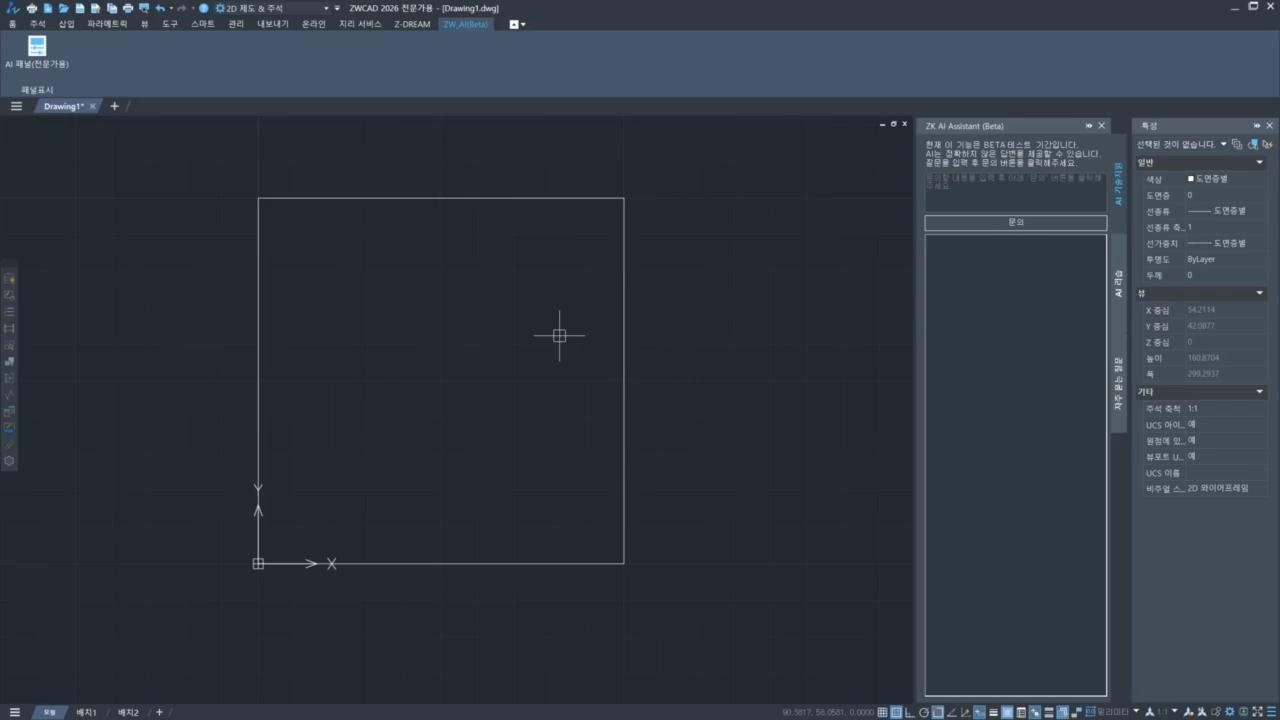The image size is (1280, 720).
Task: Add a new layout with plus button
Action: tap(159, 712)
